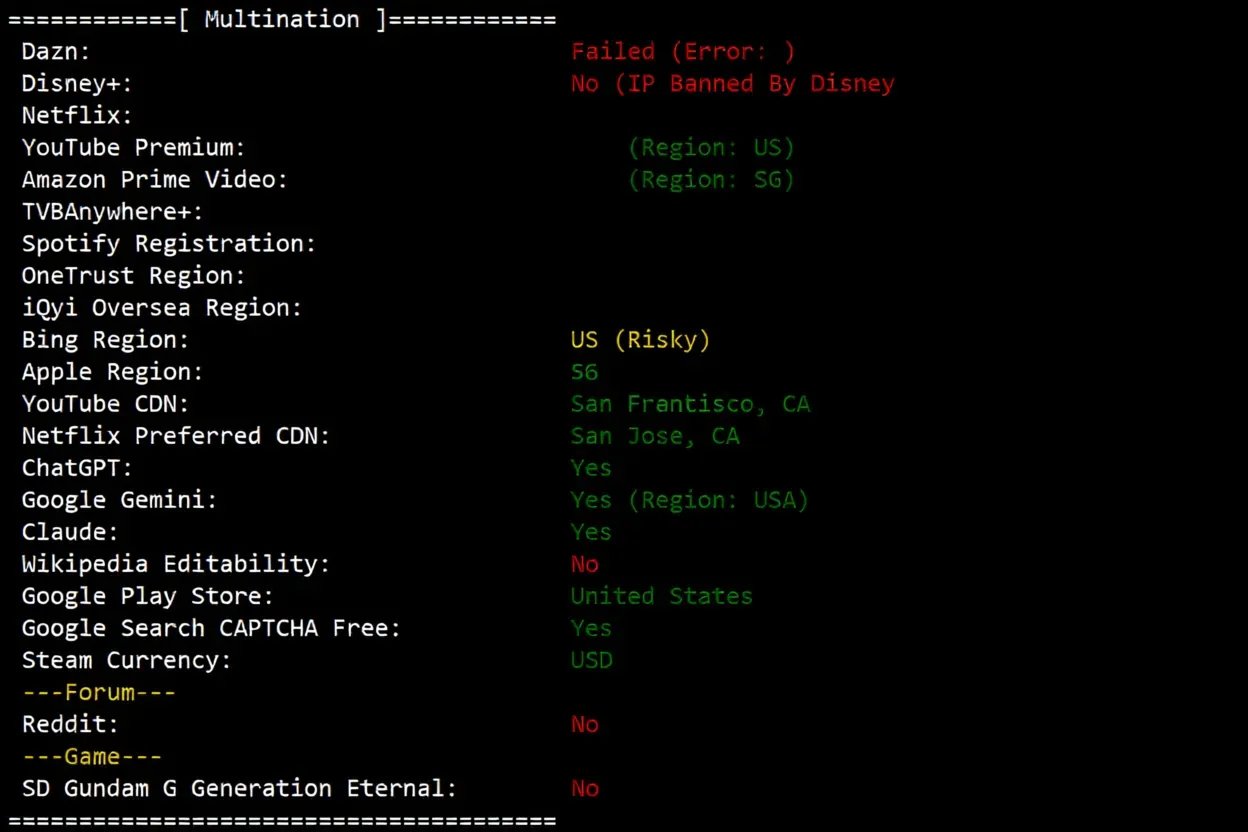Screen dimensions: 1248x832
Task: Click the 'Wikipedia Editability:' label
Action: (176, 564)
